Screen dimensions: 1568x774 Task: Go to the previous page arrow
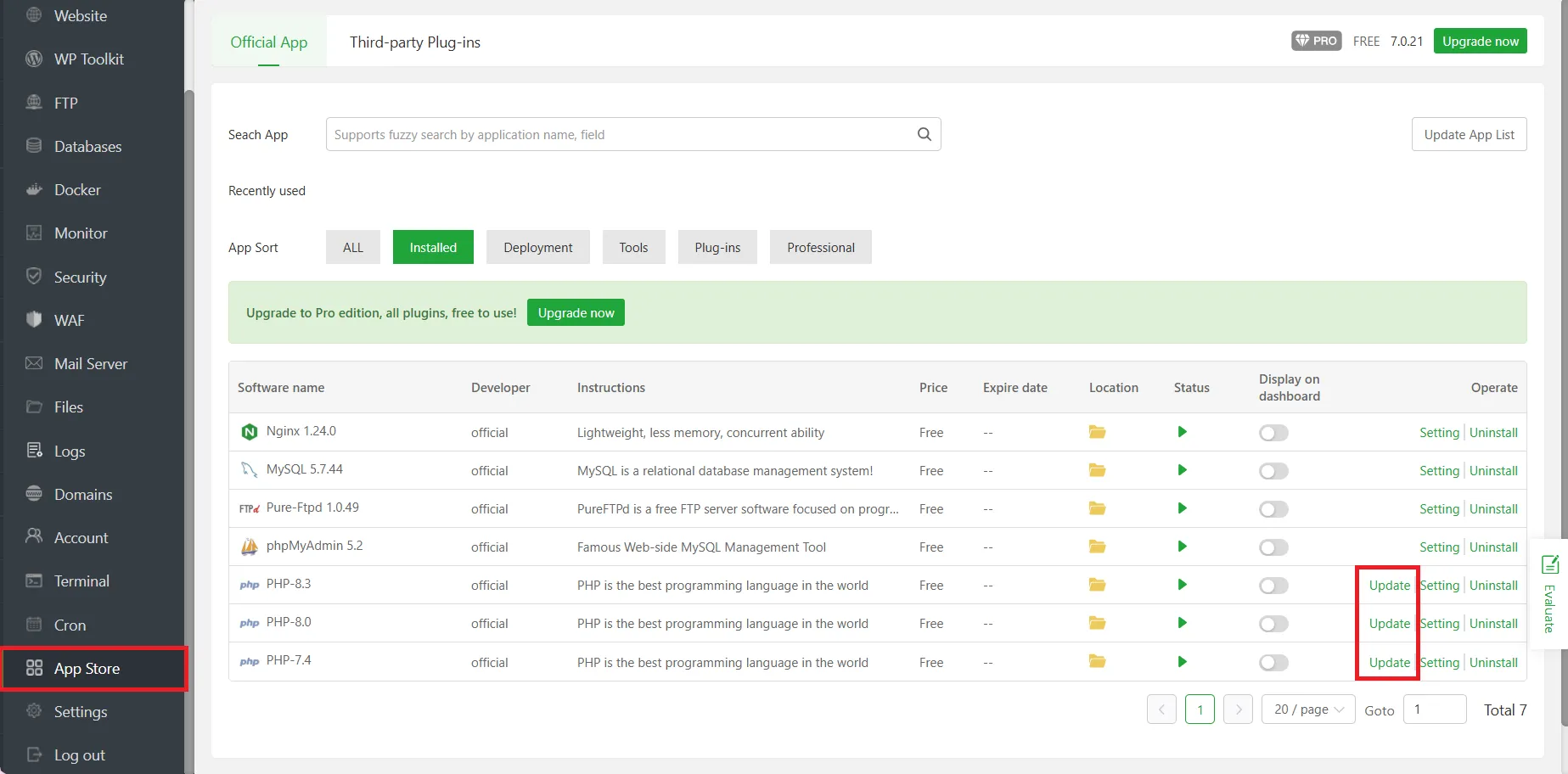coord(1161,709)
